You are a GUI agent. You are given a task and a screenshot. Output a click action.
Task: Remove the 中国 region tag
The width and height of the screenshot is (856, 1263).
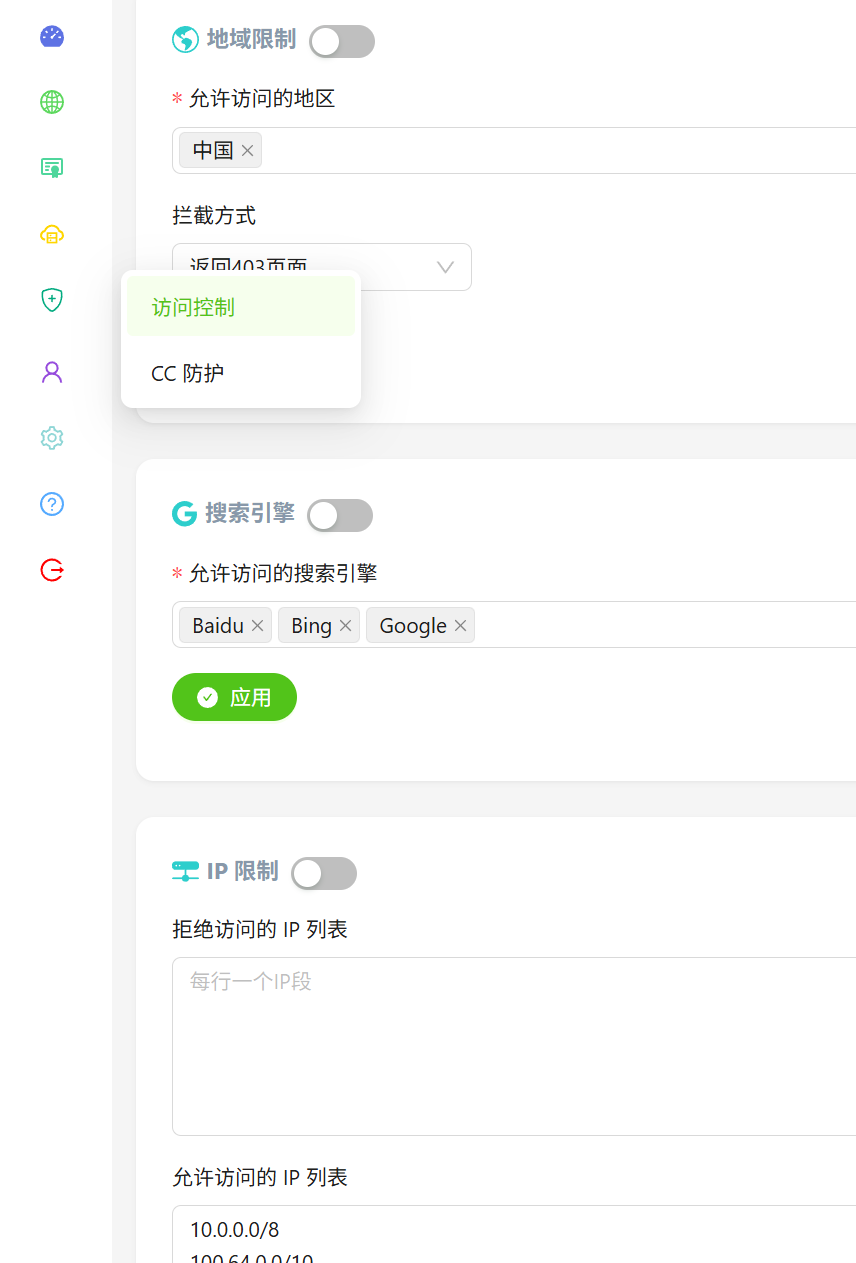(247, 150)
